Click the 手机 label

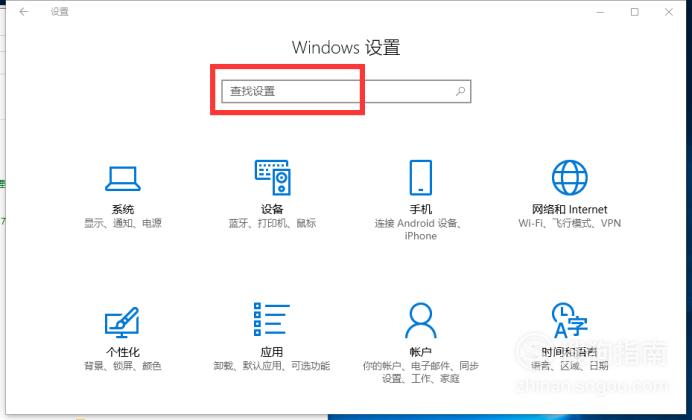point(421,209)
